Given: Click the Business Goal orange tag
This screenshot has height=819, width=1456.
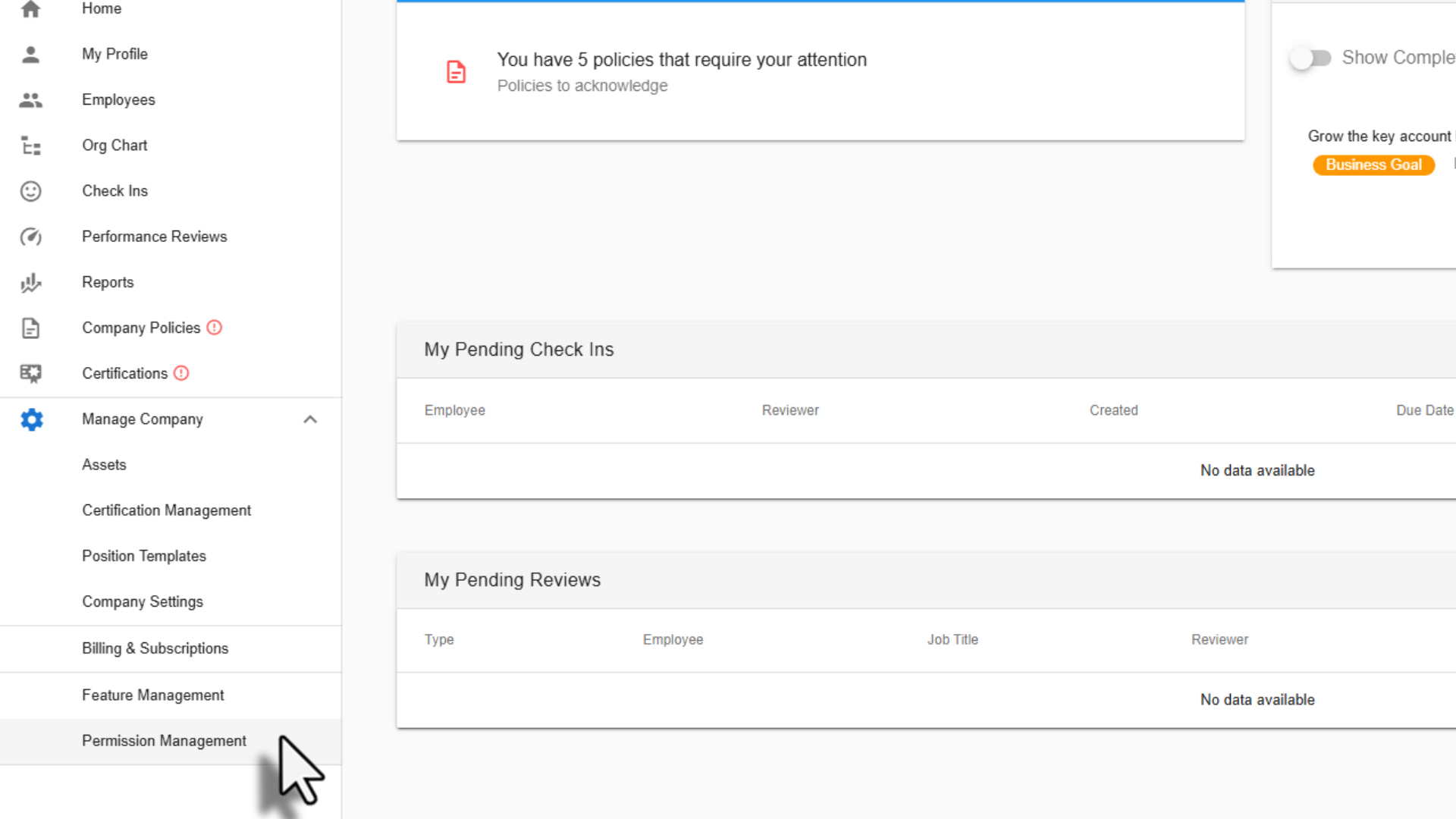Looking at the screenshot, I should 1373,165.
